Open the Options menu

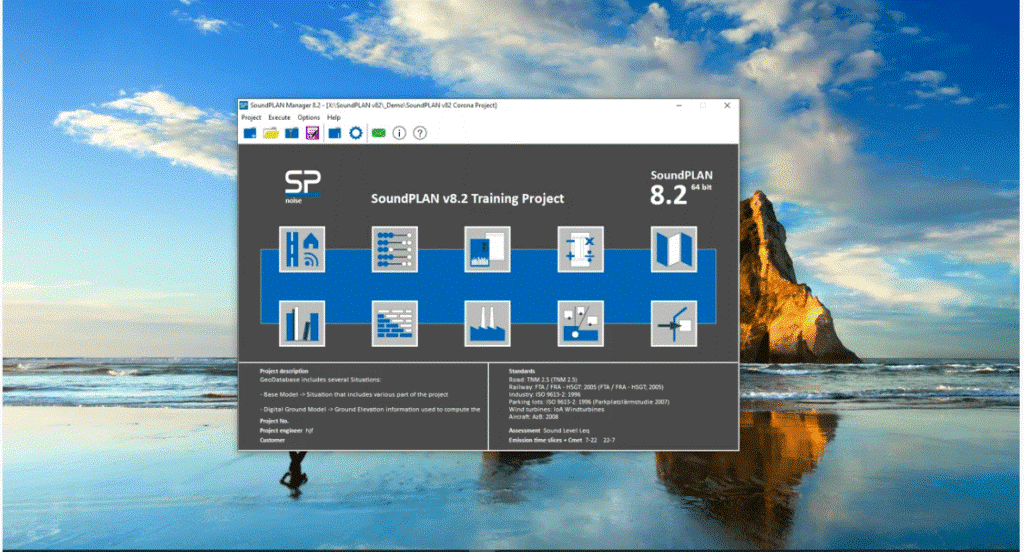309,118
